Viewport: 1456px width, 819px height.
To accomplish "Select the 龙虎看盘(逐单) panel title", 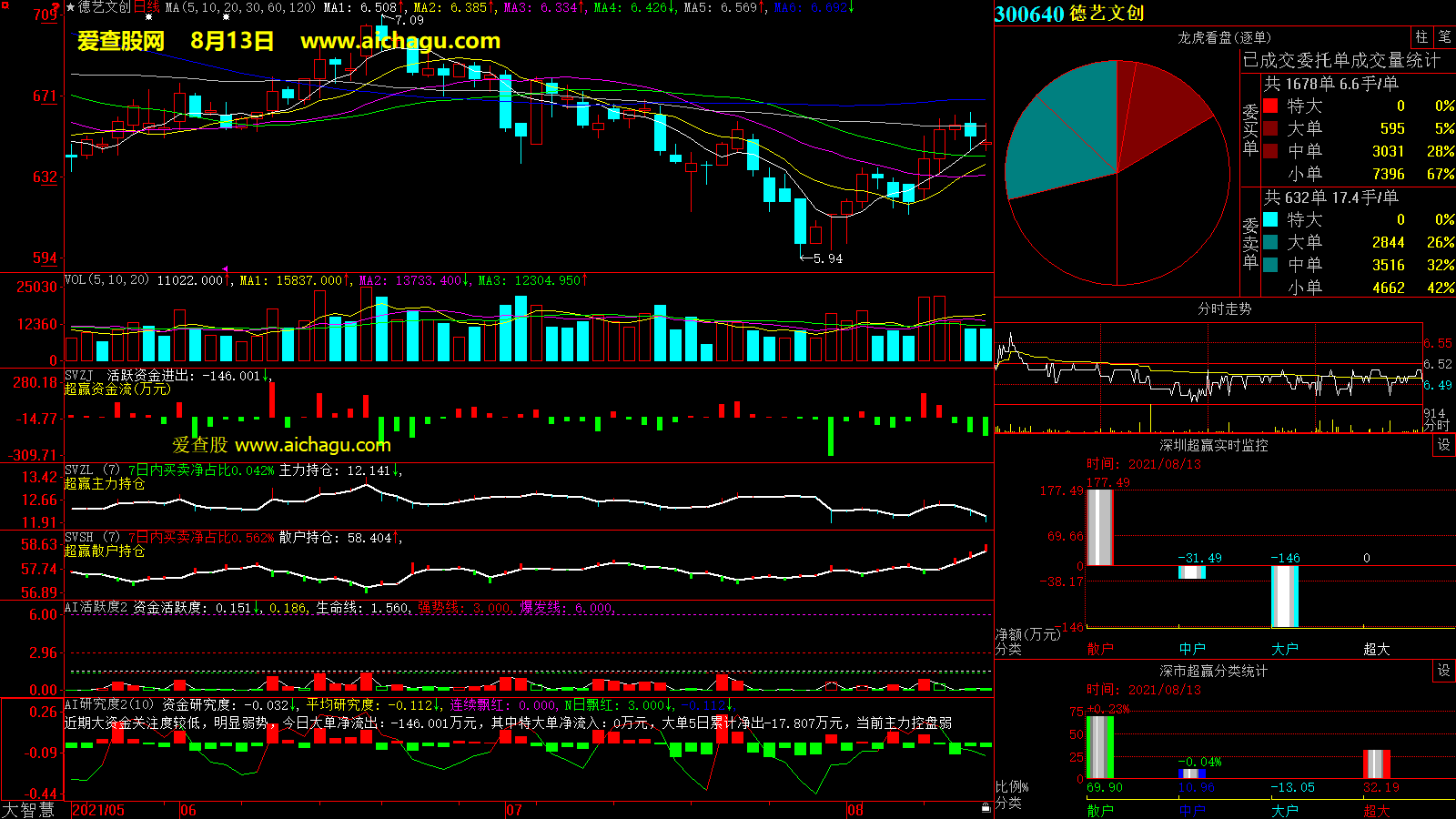I will tap(1224, 37).
